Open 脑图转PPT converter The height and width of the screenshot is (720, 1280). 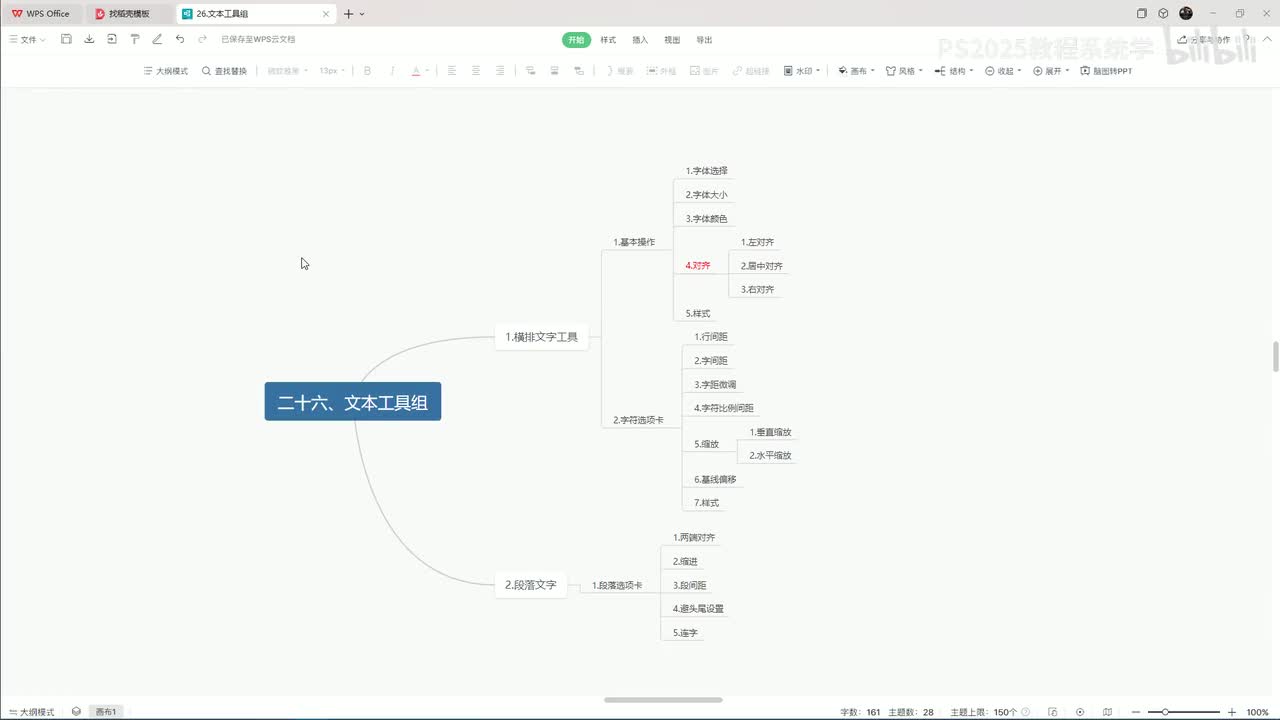point(1106,71)
